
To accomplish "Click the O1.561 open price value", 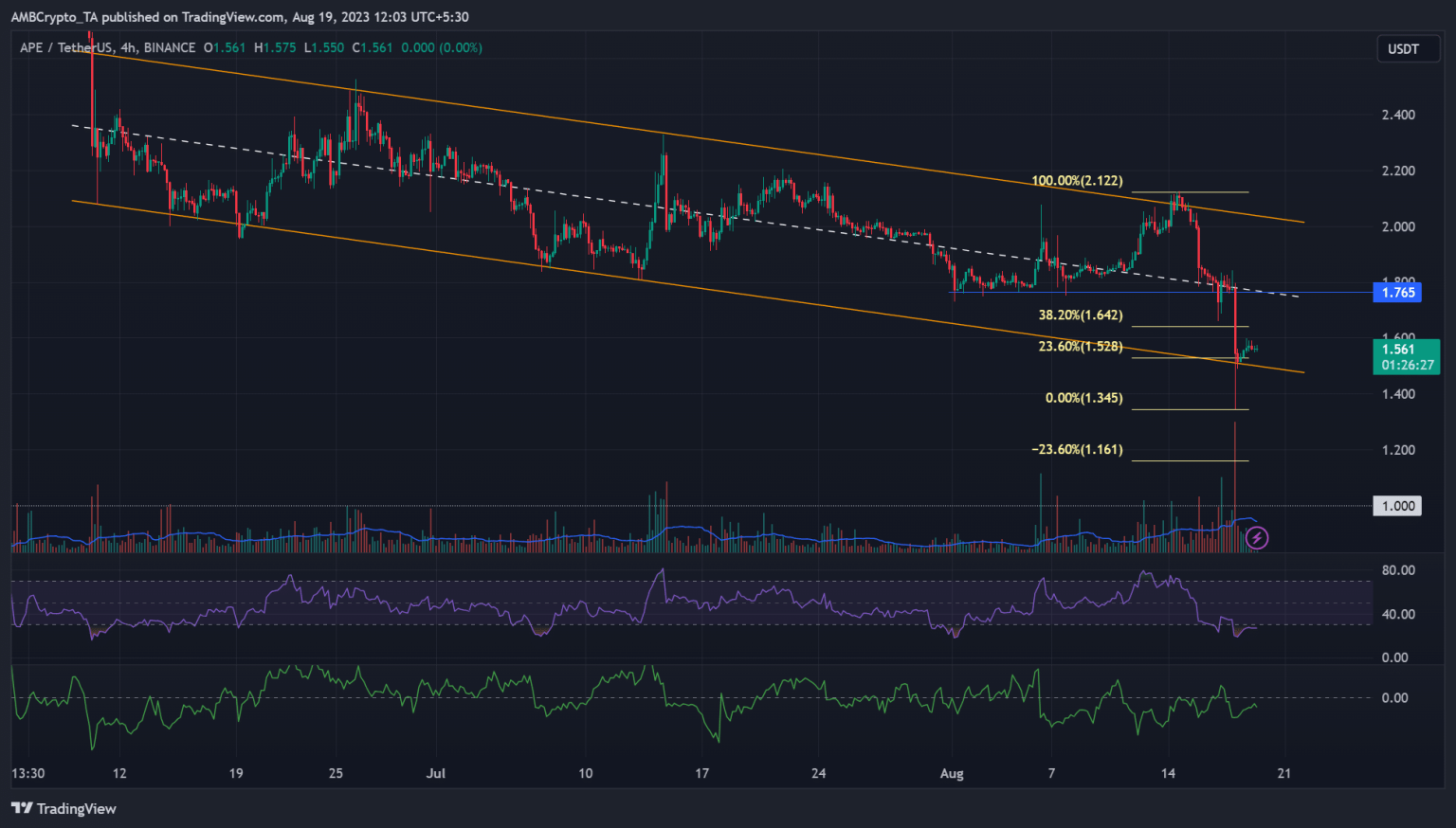I will click(x=226, y=48).
